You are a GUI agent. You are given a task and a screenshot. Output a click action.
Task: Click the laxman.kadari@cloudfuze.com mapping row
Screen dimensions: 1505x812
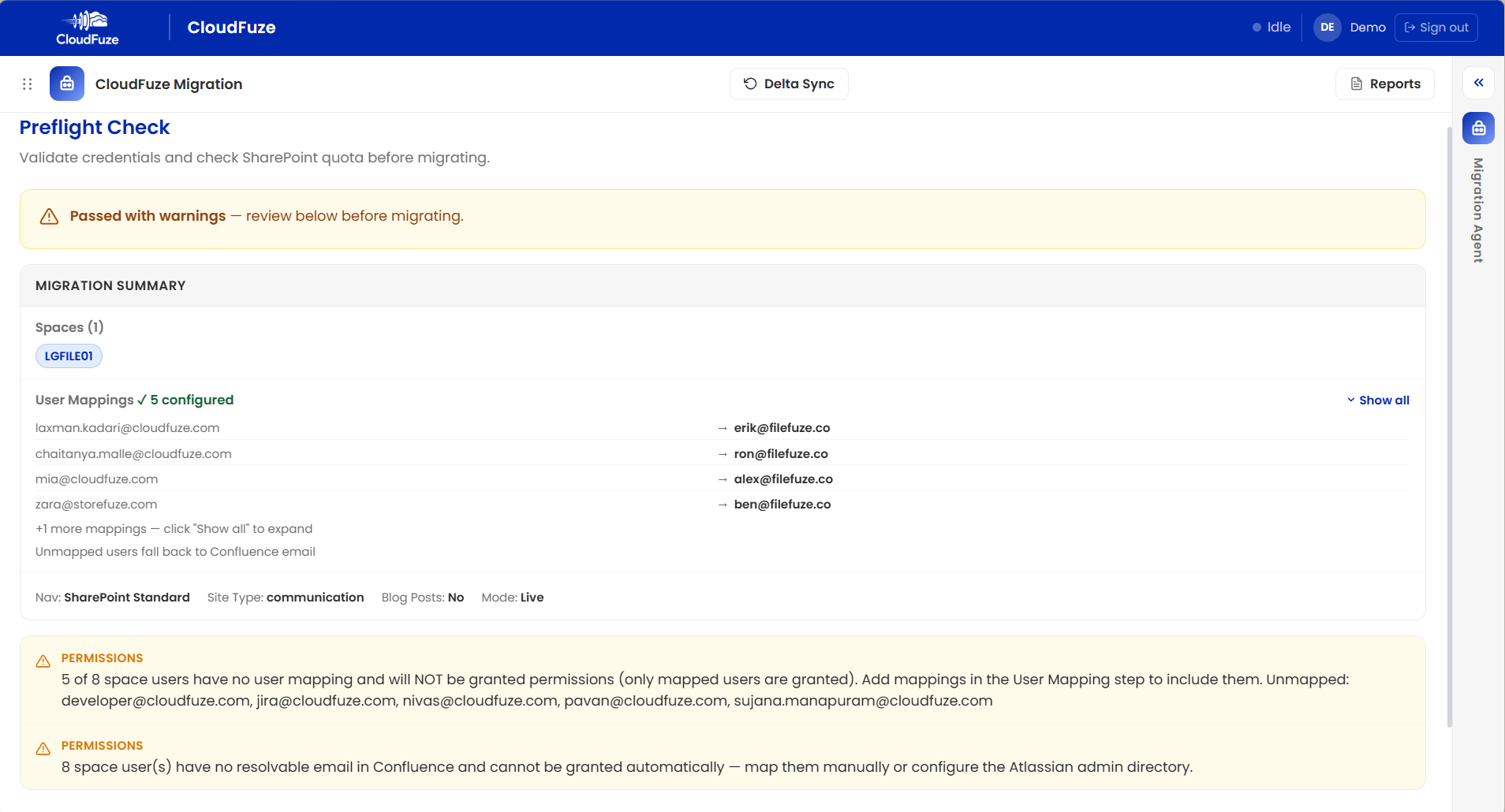(x=722, y=428)
